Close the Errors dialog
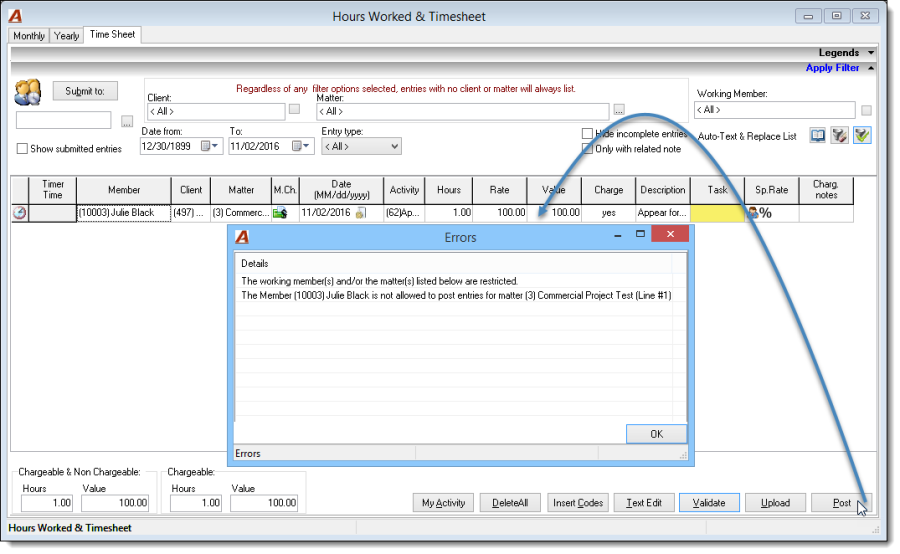The width and height of the screenshot is (900, 554). 670,234
